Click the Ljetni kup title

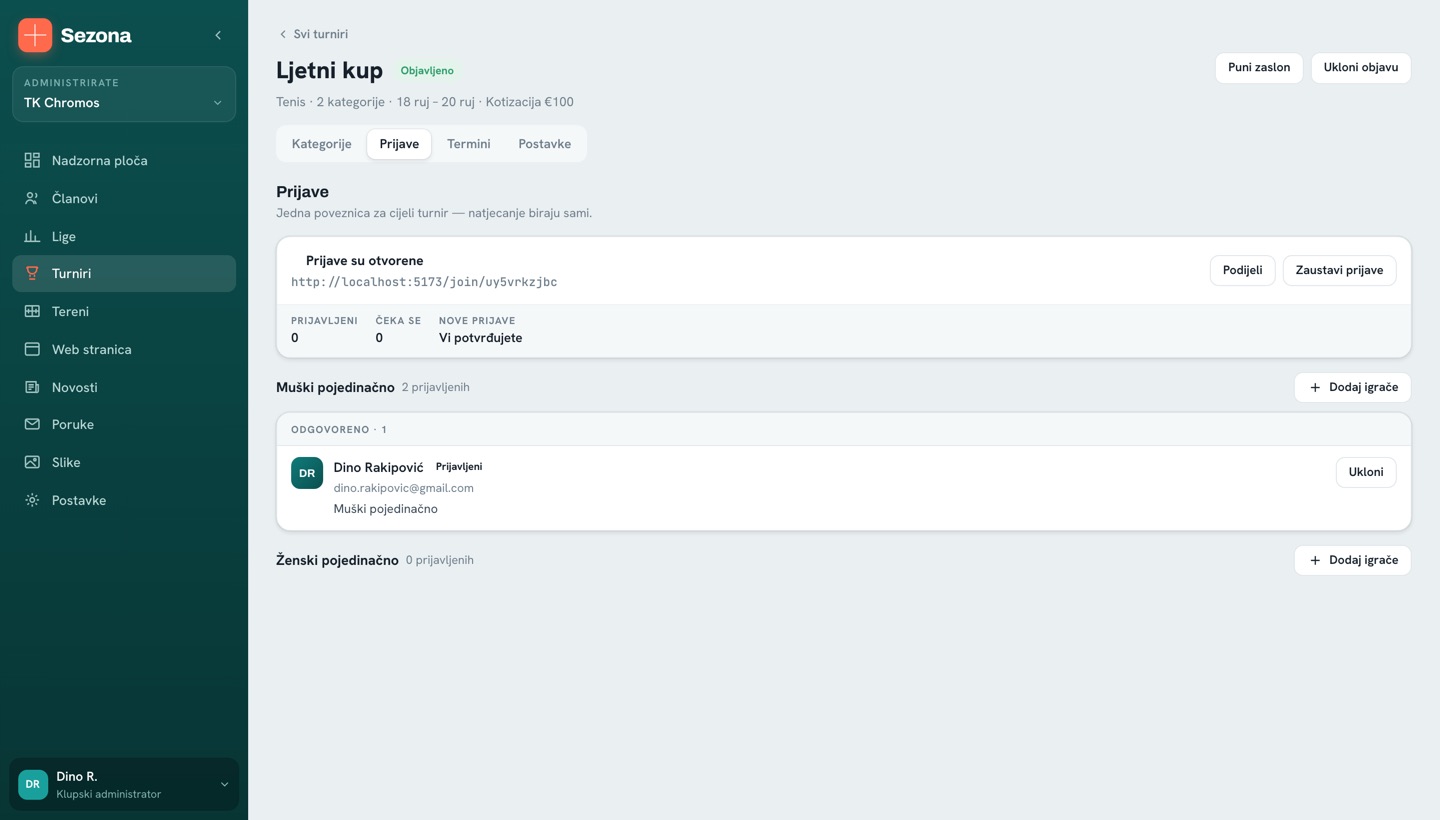tap(329, 70)
